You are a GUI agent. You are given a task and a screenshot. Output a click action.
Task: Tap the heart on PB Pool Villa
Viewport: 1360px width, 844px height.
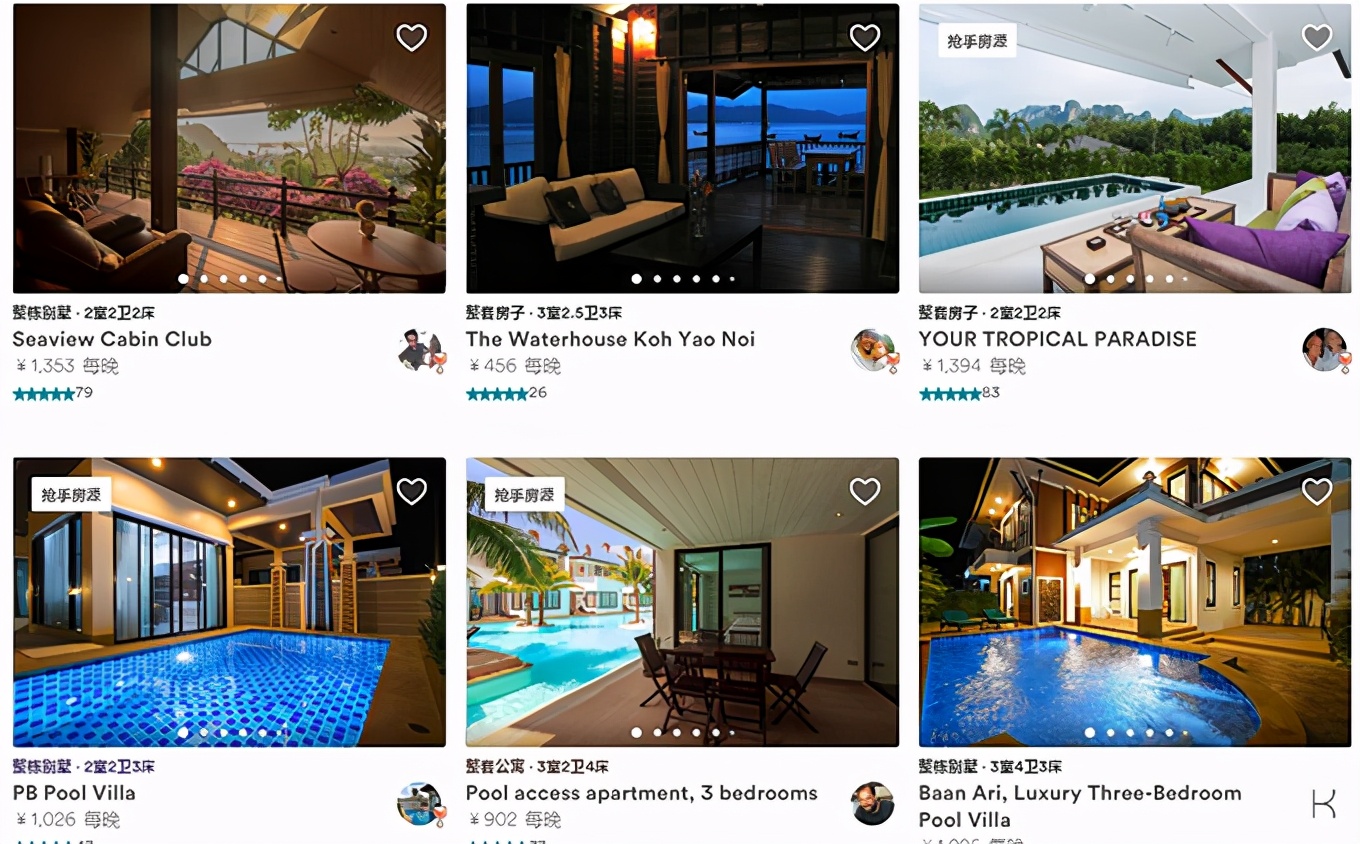point(412,491)
